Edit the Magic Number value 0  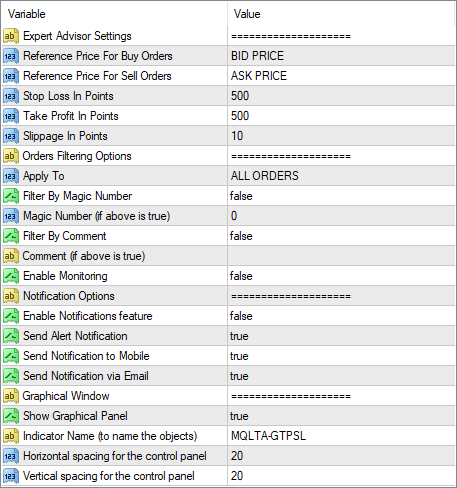(x=341, y=216)
